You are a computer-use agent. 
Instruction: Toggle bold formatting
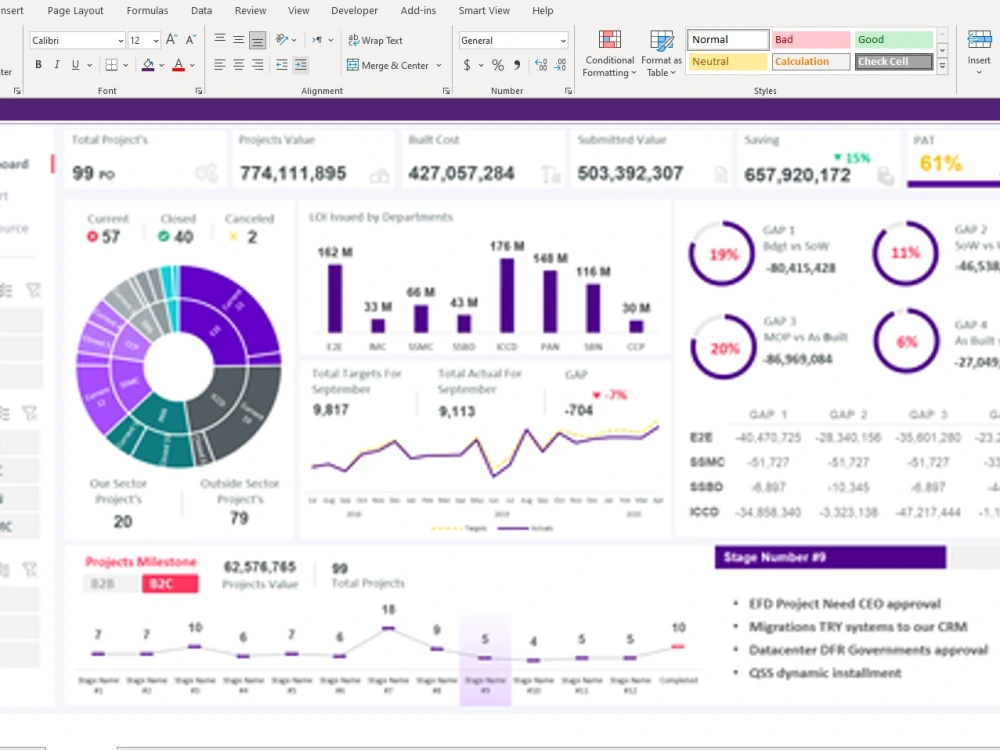click(x=38, y=64)
